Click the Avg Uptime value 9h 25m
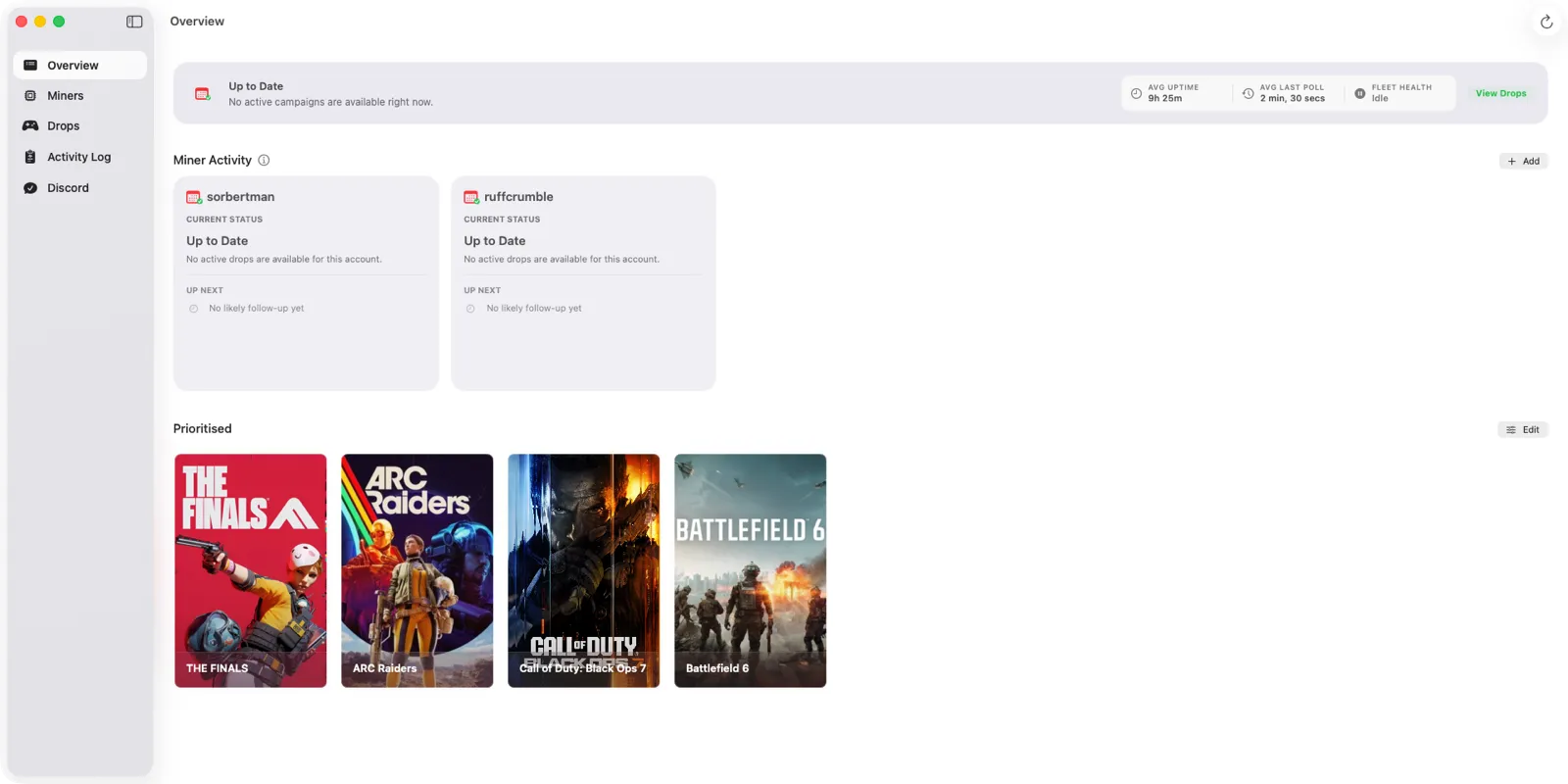This screenshot has width=1568, height=784. pyautogui.click(x=1165, y=99)
